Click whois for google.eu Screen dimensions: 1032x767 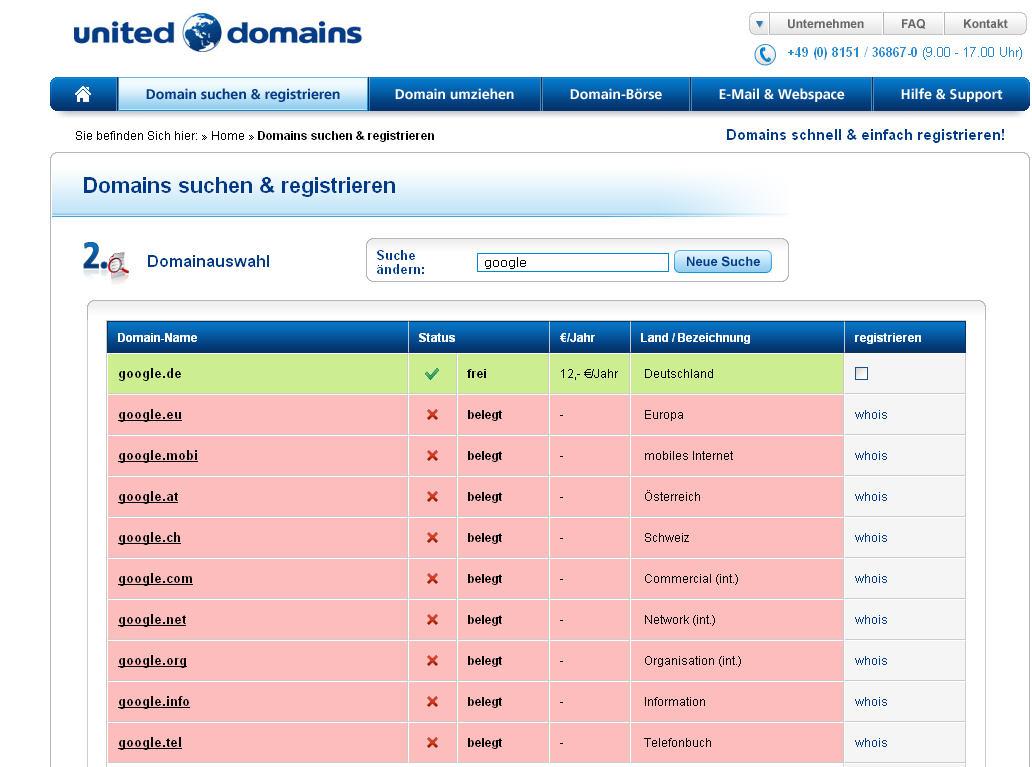pyautogui.click(x=871, y=415)
